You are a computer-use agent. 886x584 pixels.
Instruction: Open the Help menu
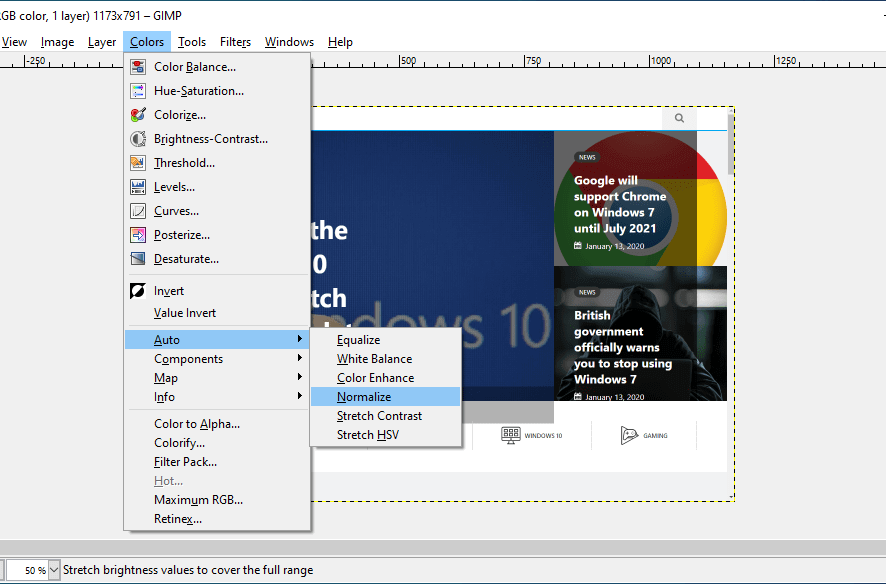point(340,42)
